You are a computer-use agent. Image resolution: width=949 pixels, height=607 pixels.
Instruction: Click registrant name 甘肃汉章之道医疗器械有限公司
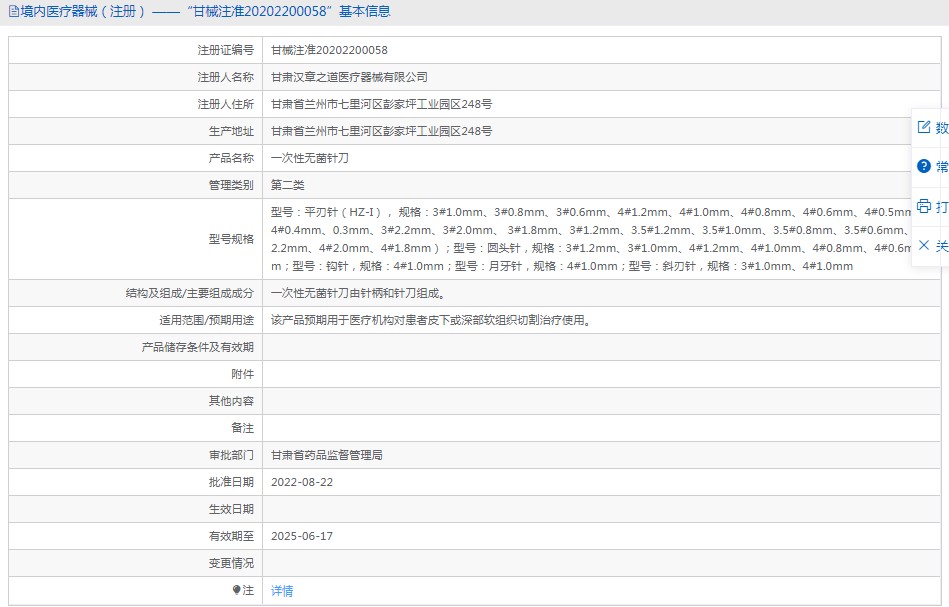(349, 77)
